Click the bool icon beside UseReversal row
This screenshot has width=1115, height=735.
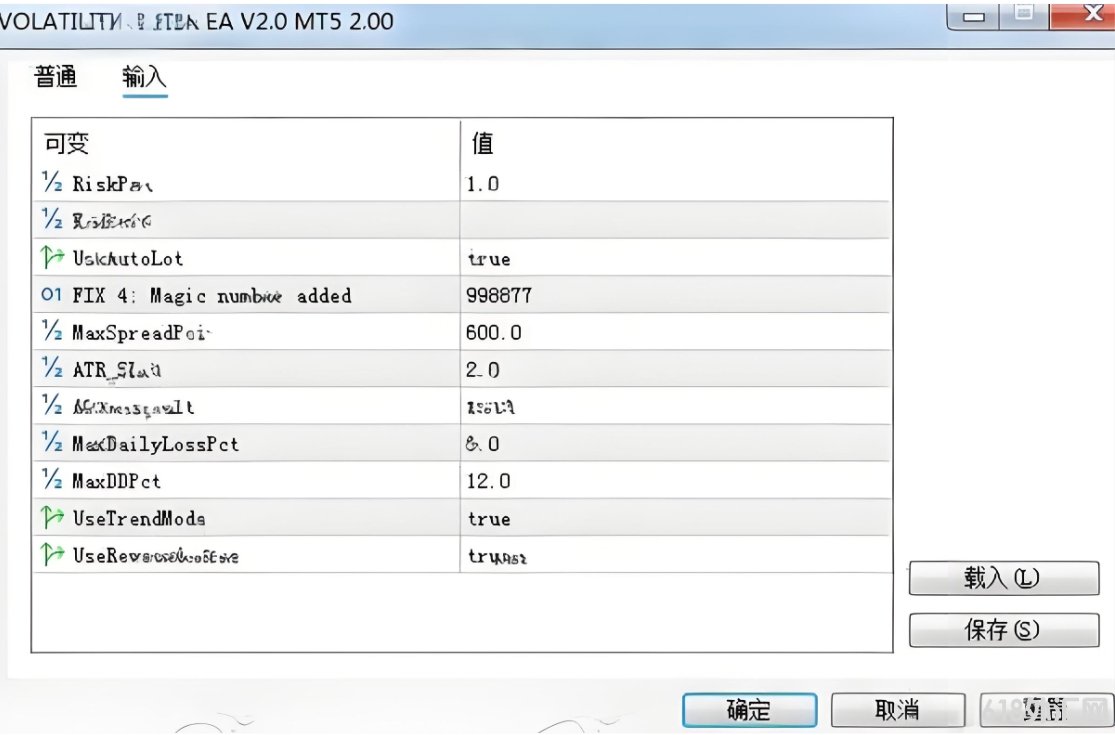[52, 554]
